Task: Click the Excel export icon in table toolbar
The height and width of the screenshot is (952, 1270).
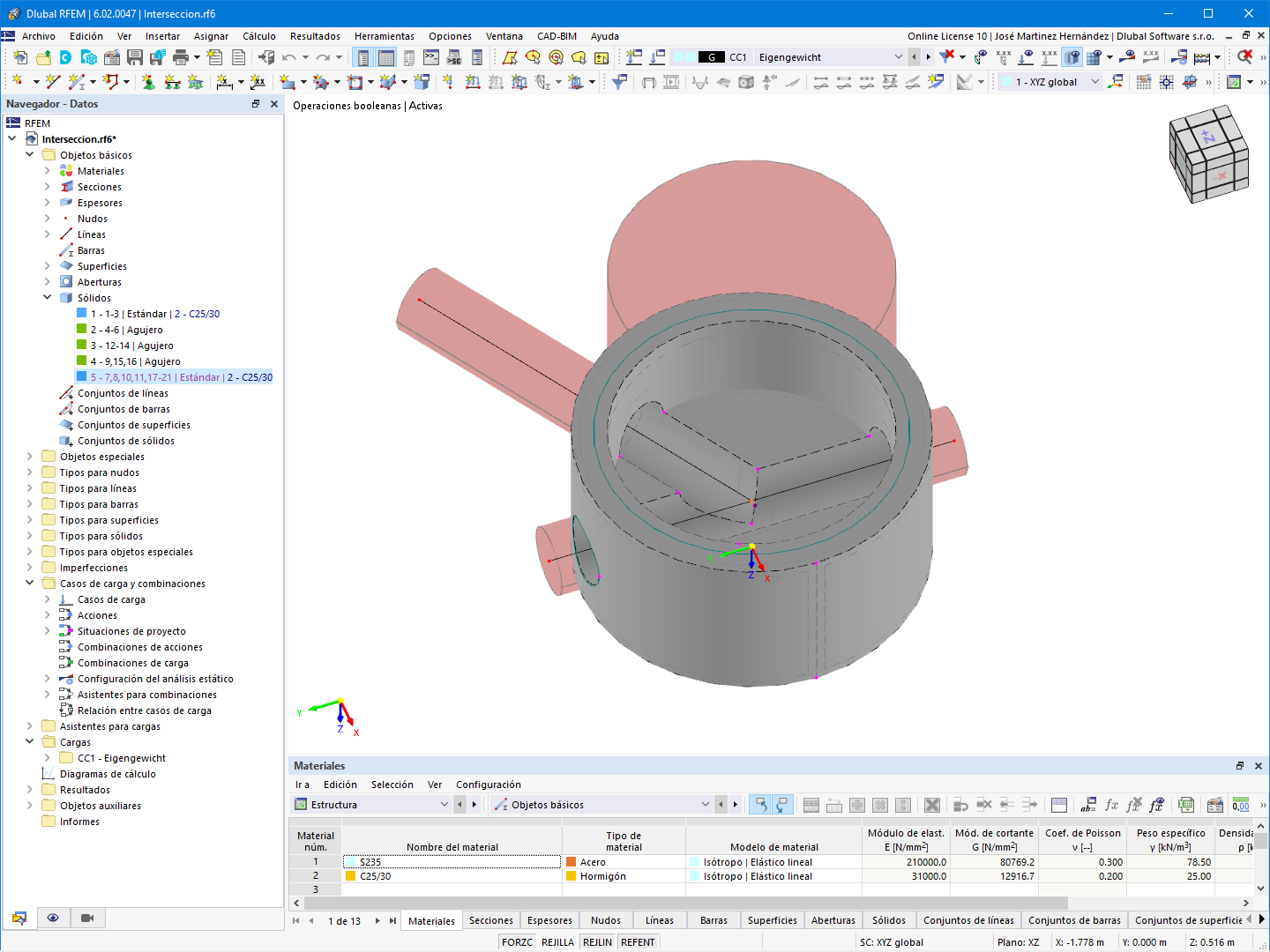Action: click(1186, 805)
